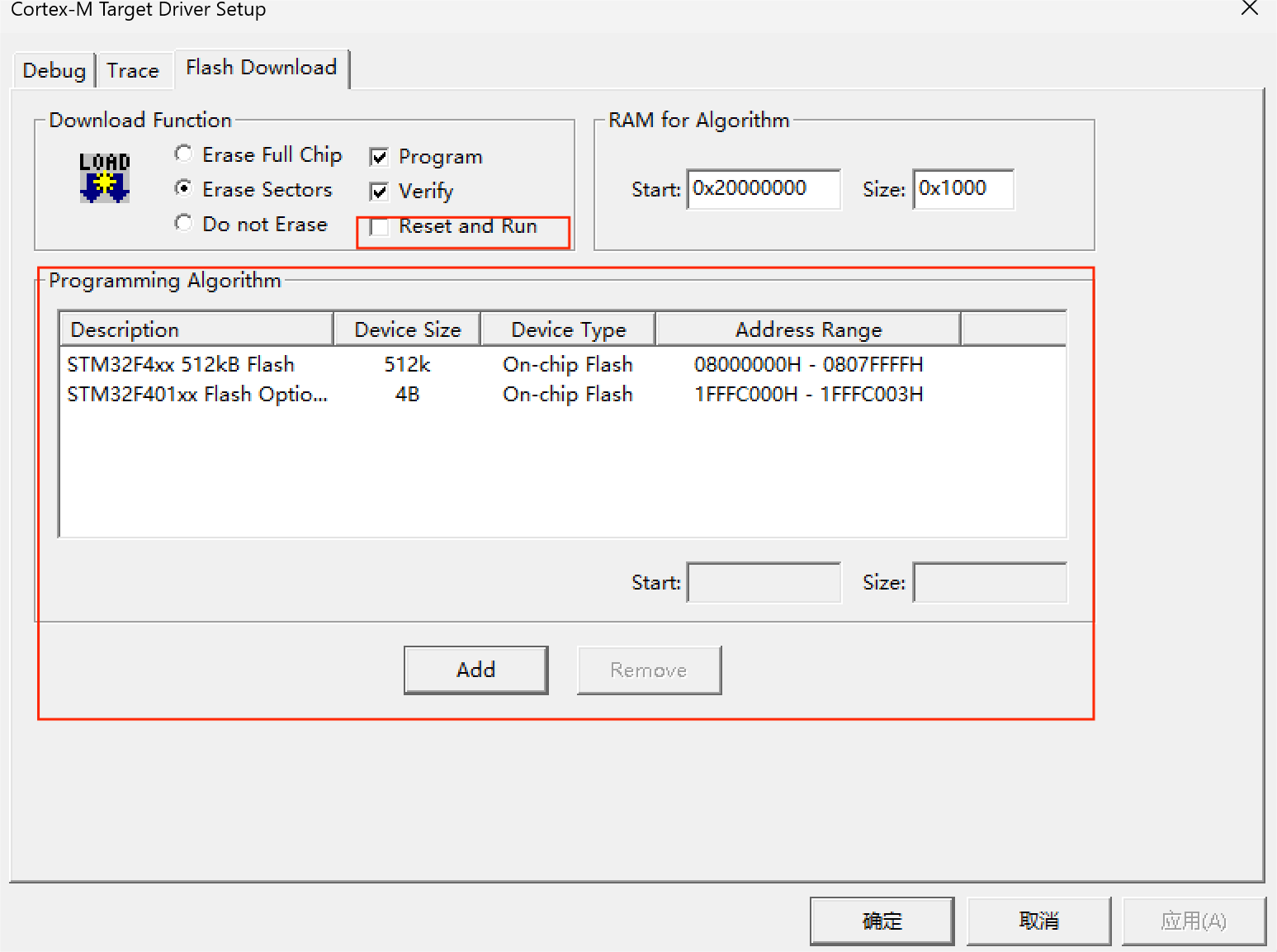Screen dimensions: 1277x952
Task: Toggle the Verify checkbox
Action: click(x=379, y=192)
